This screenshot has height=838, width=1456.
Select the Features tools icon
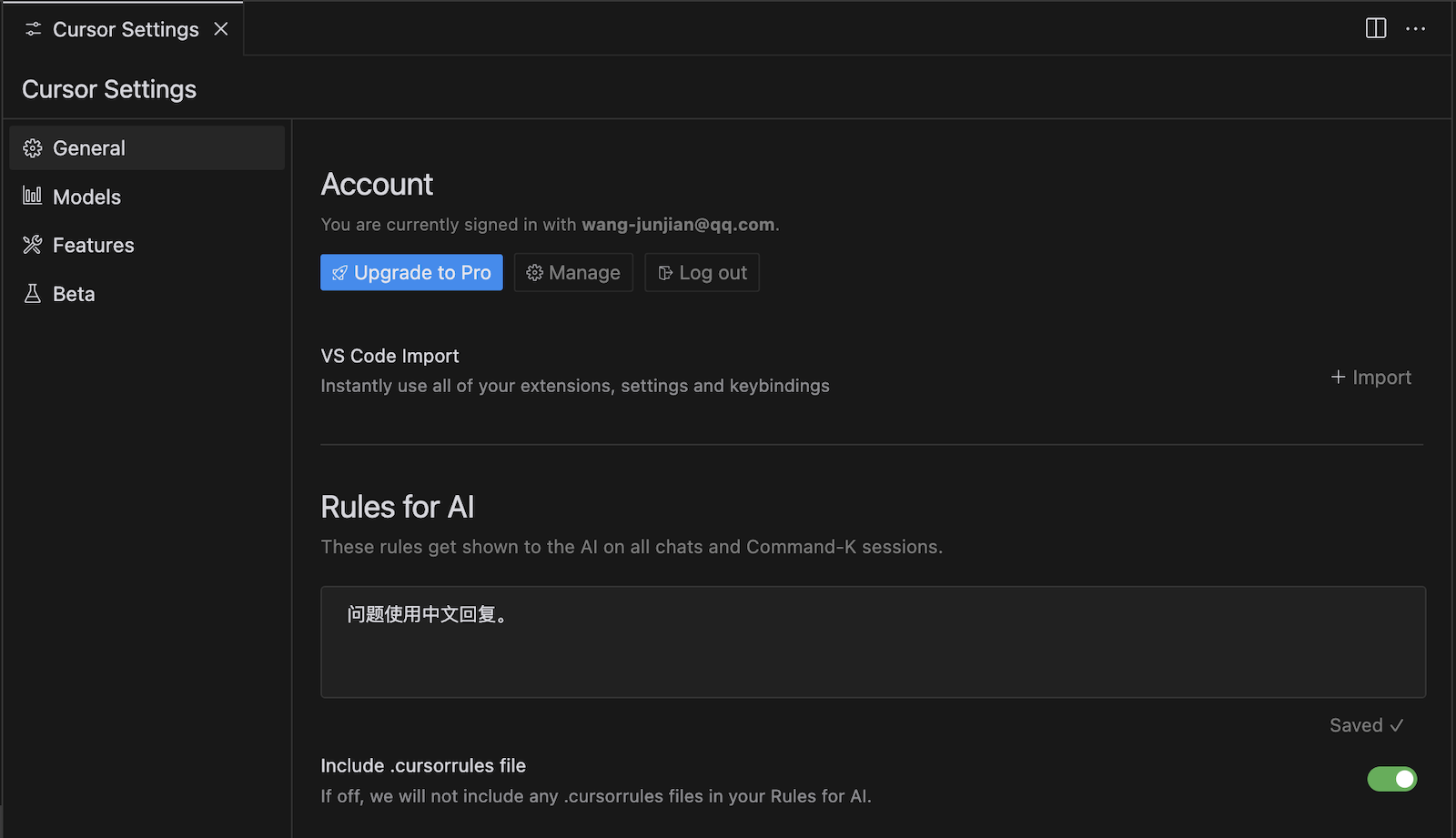33,245
